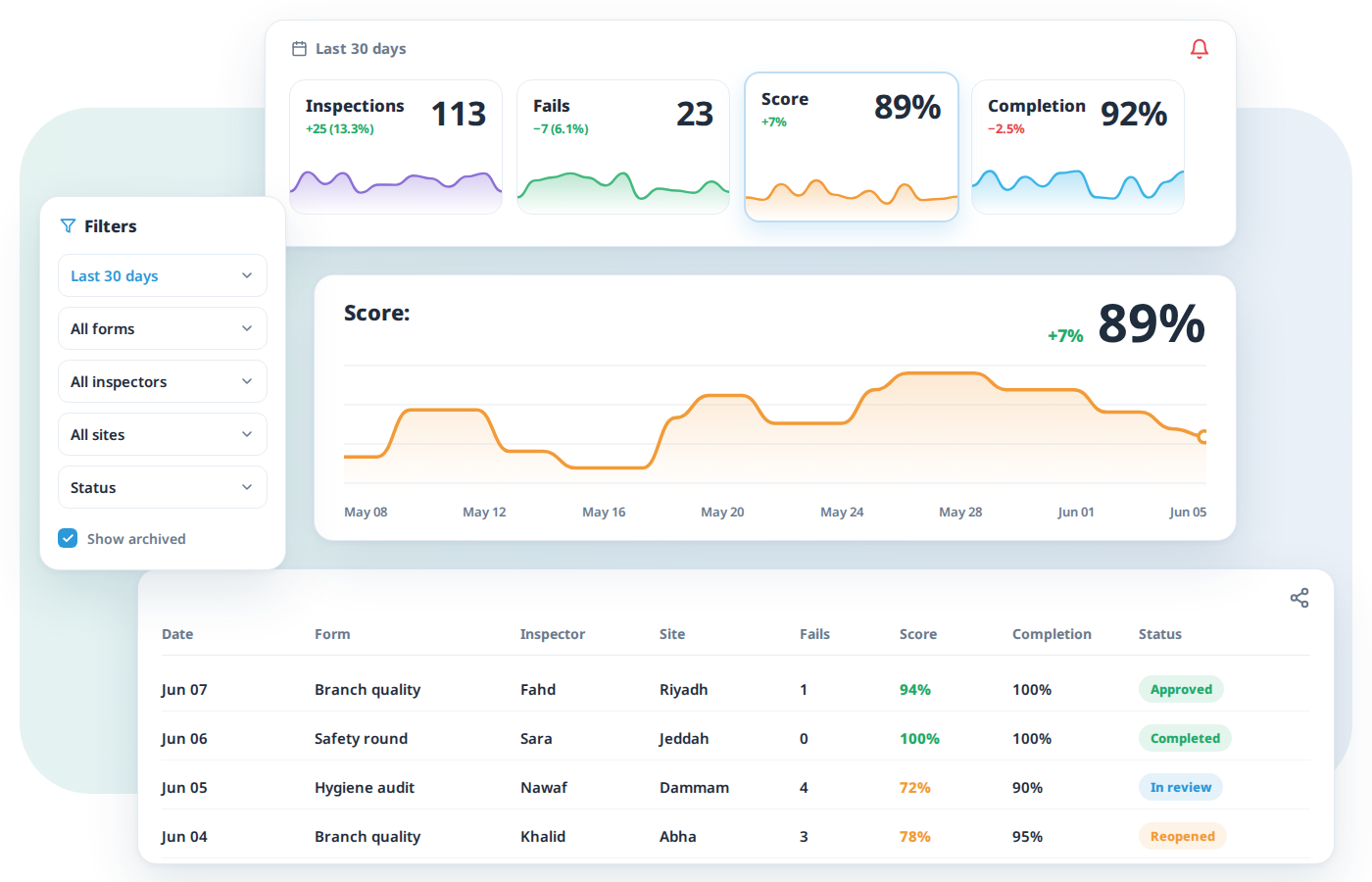The height and width of the screenshot is (882, 1372).
Task: Click the calendar icon beside Last 30 days
Action: coord(300,49)
